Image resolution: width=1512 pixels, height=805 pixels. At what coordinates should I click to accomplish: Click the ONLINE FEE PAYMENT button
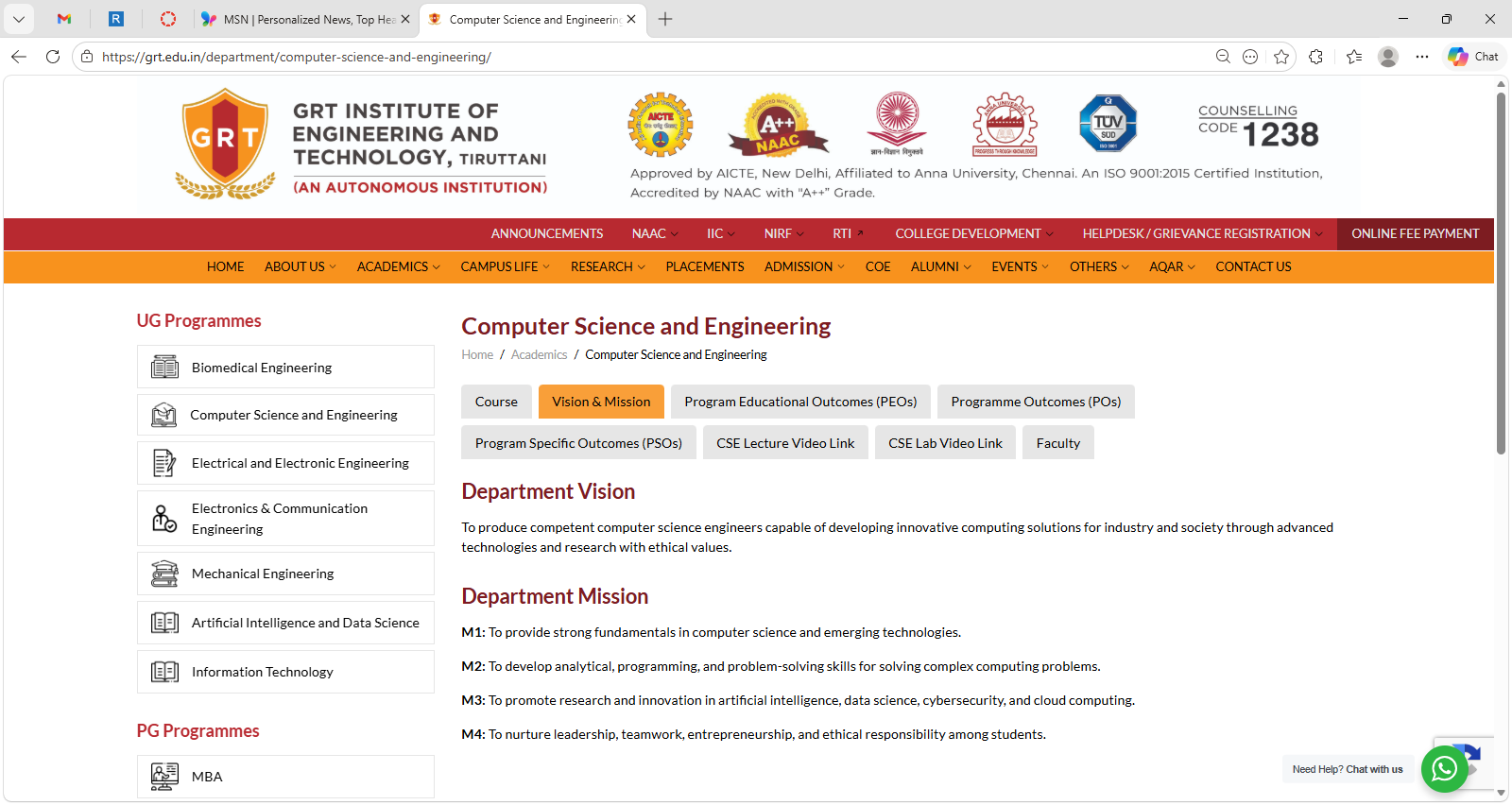point(1415,234)
